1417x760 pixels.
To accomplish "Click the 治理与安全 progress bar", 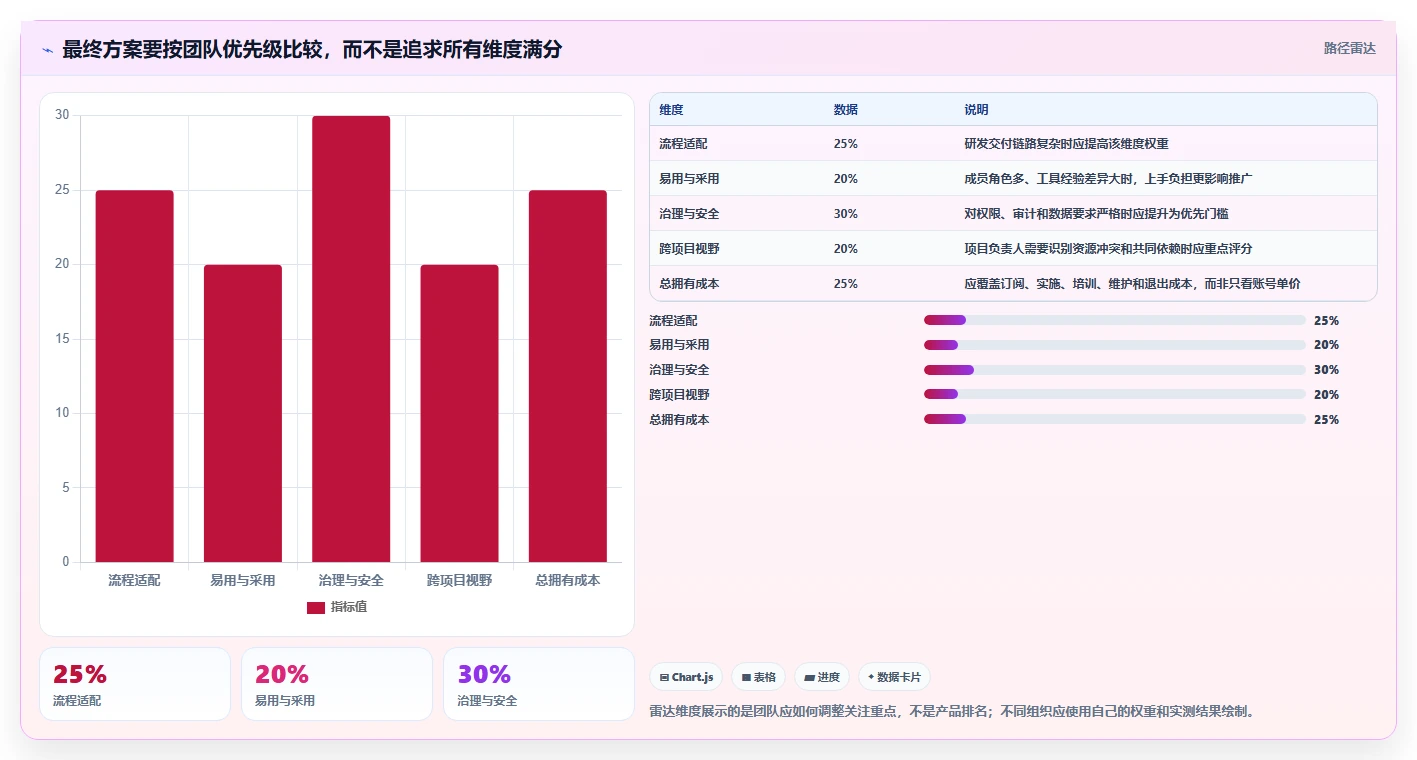I will (1115, 370).
